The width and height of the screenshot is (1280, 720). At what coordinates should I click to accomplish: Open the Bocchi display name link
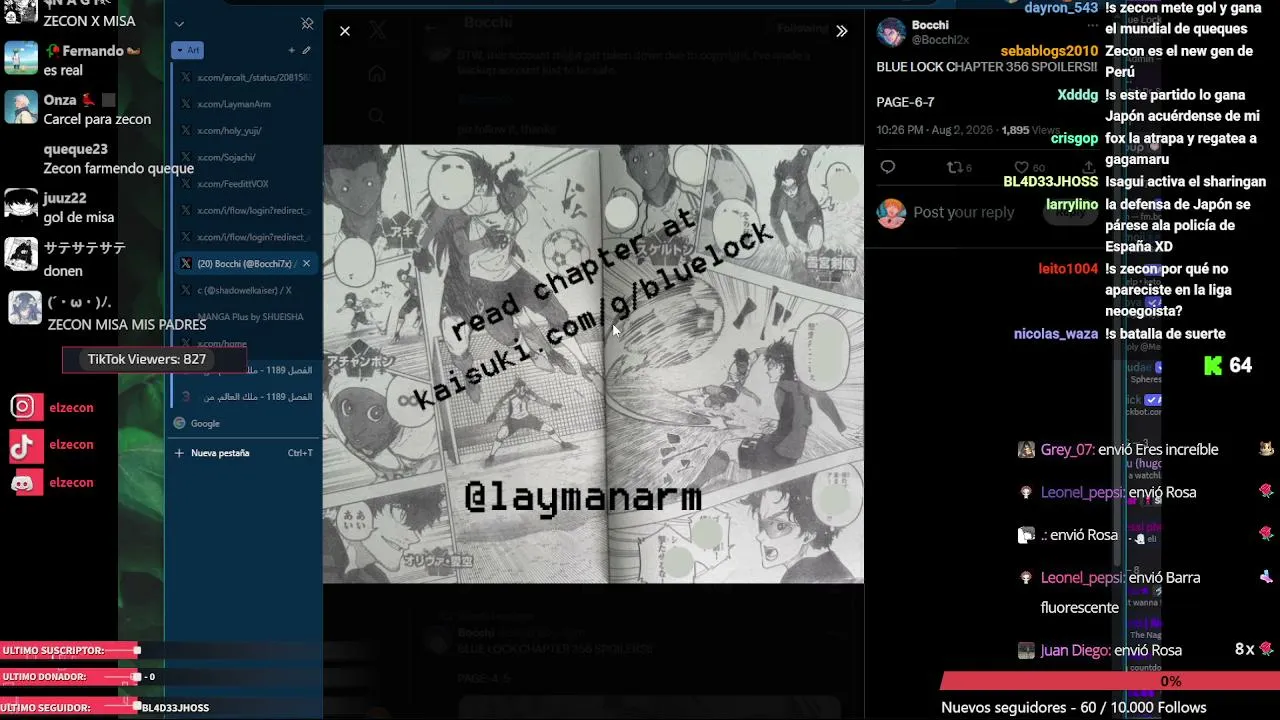coord(930,25)
